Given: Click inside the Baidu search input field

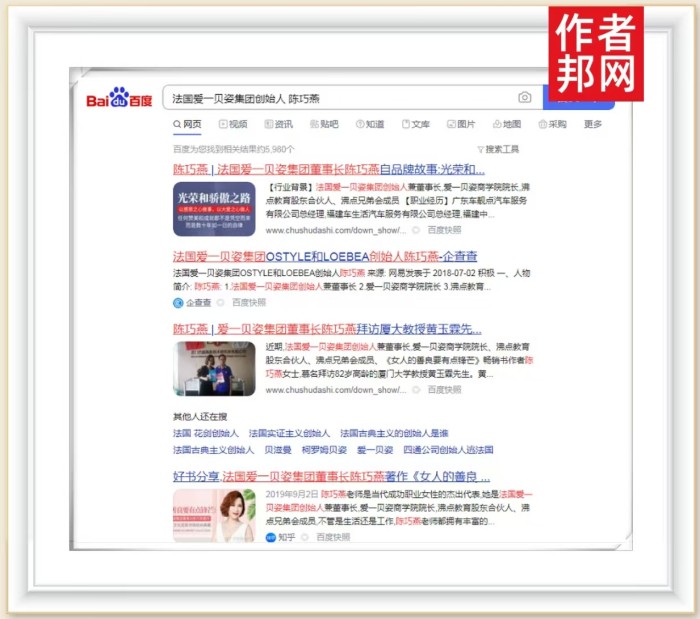Looking at the screenshot, I should (x=340, y=98).
